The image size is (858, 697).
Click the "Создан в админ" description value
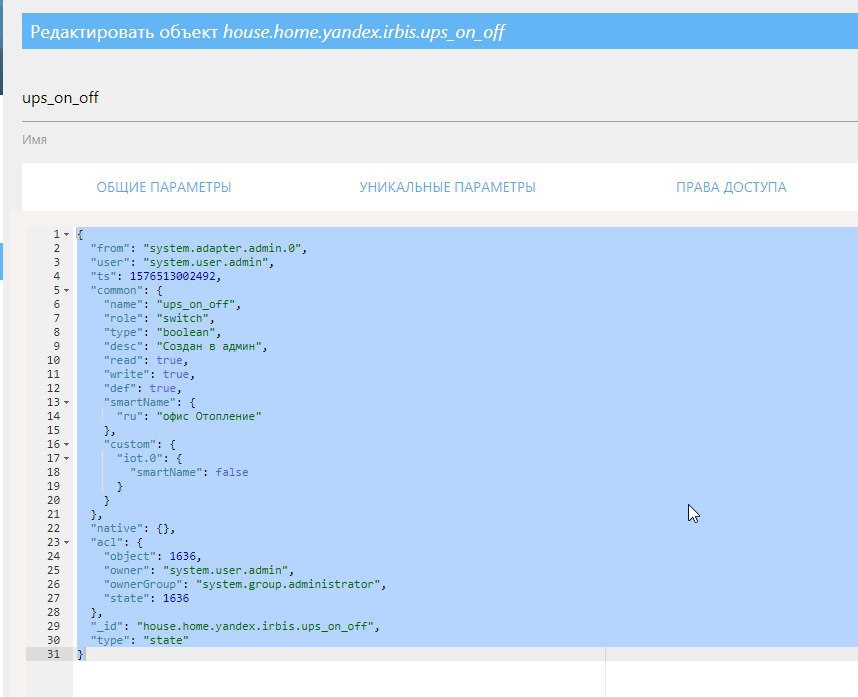tap(209, 346)
